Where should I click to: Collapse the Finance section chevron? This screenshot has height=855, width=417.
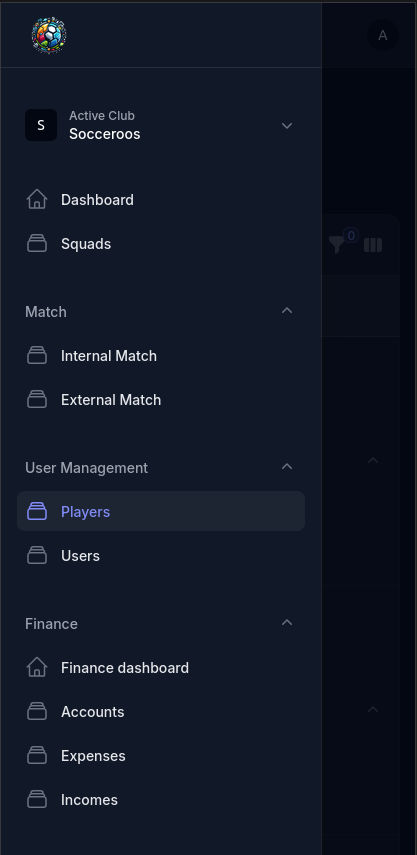coord(287,623)
